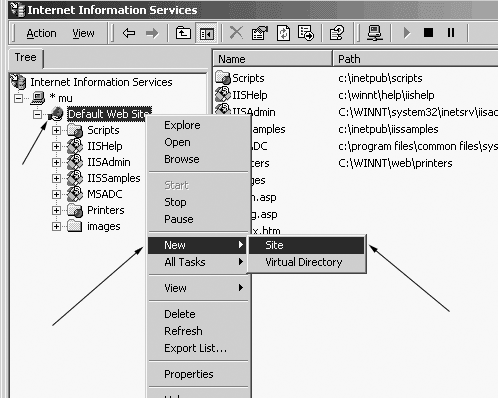The image size is (498, 398).
Task: Select path c:\winnt\help\iishelp cell
Action: point(386,95)
